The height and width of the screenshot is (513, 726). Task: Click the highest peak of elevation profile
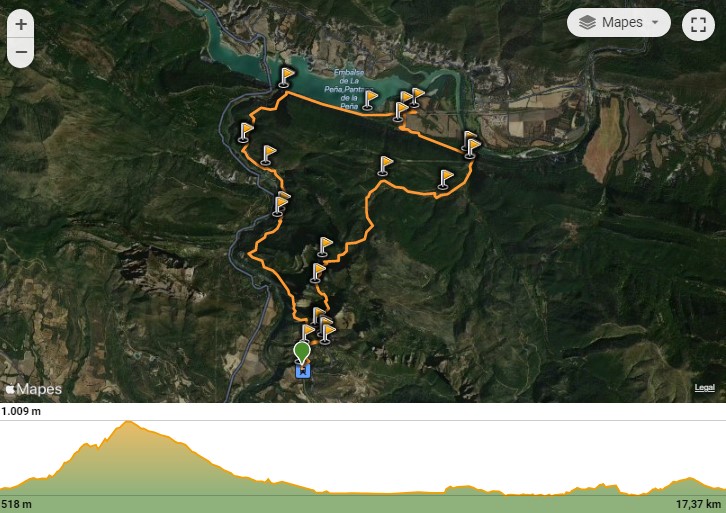point(128,421)
